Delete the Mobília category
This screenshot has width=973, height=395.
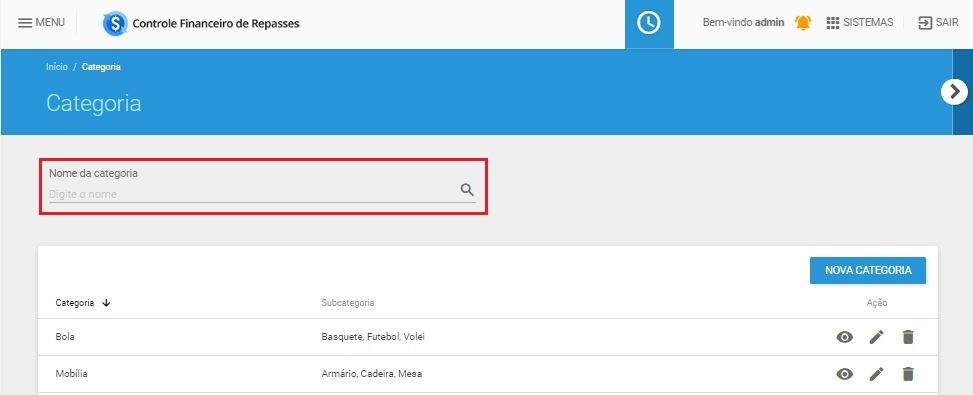point(908,374)
